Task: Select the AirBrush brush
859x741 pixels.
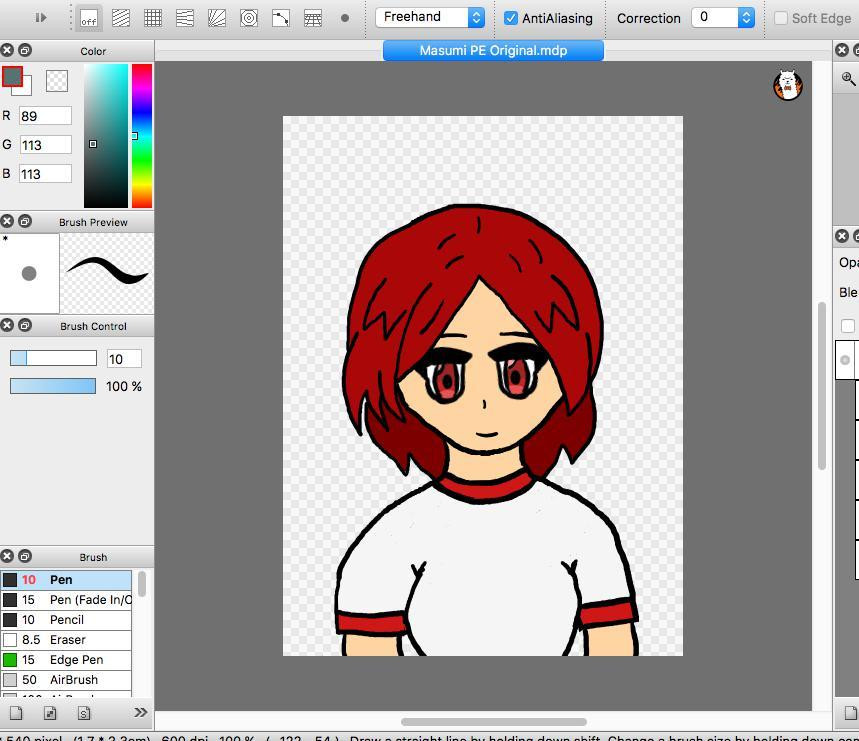Action: pos(66,680)
